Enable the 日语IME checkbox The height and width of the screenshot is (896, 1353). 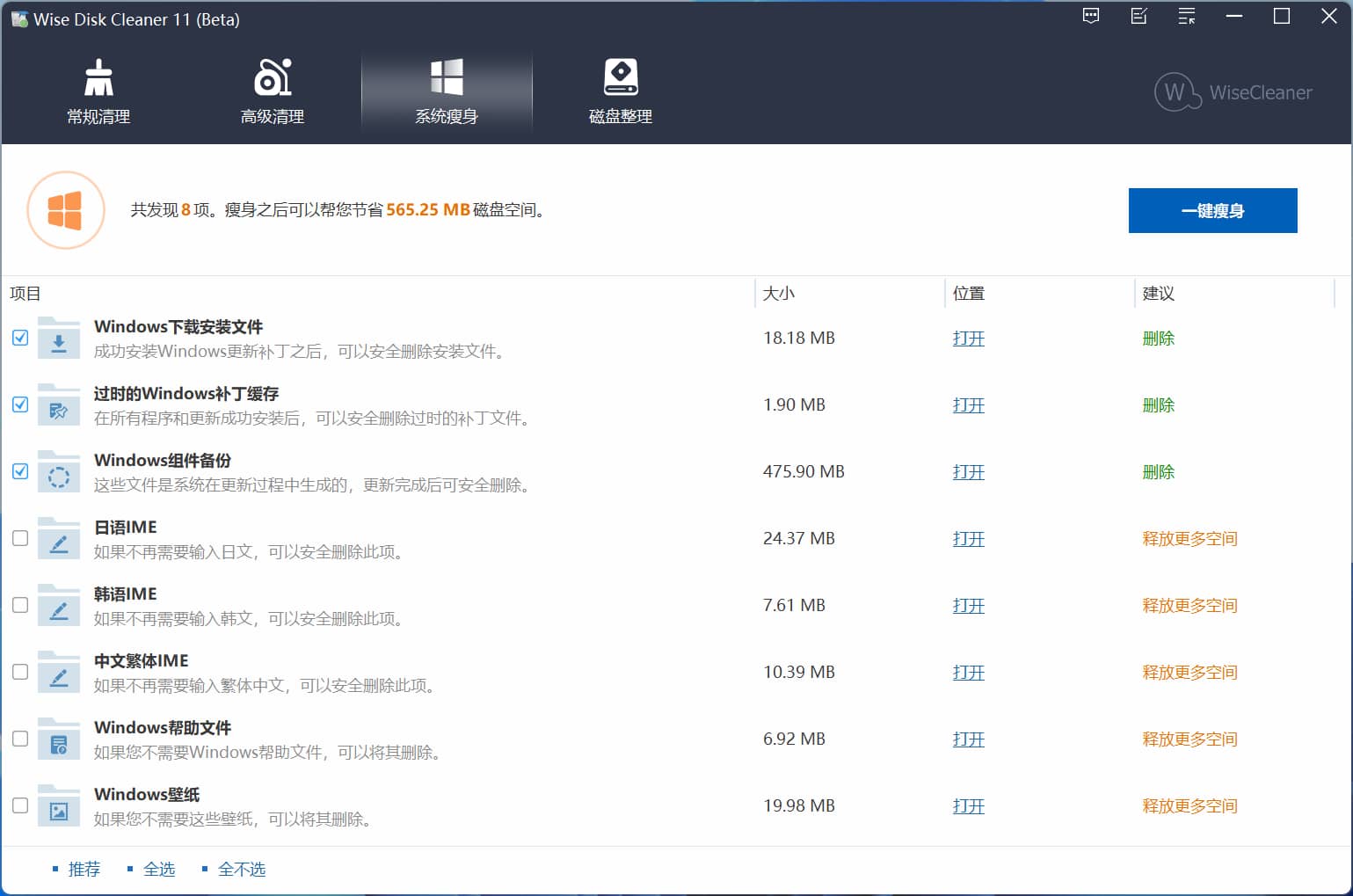pos(20,538)
